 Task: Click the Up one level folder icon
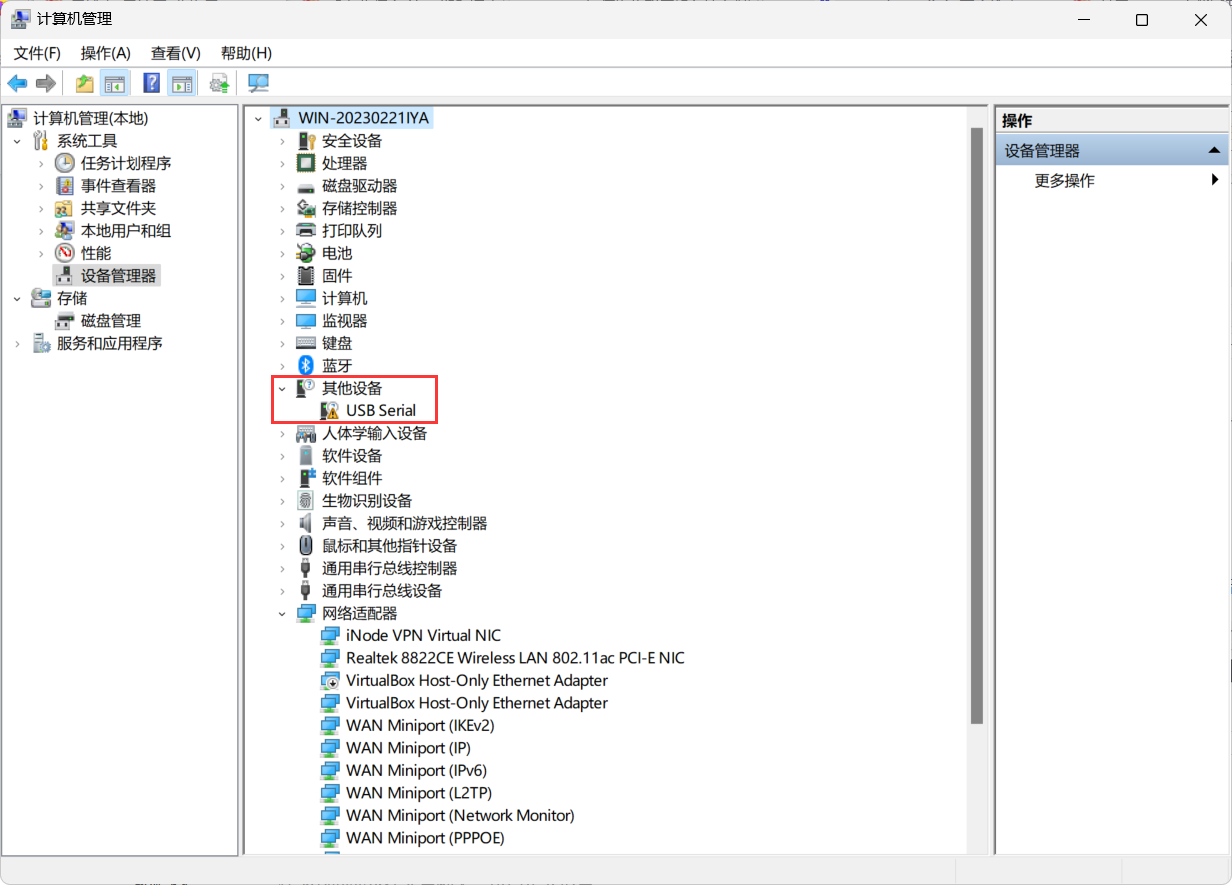(x=85, y=83)
